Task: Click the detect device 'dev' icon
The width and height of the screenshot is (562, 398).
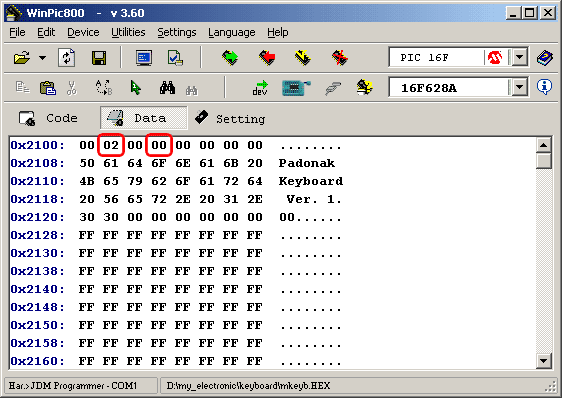Action: point(261,87)
